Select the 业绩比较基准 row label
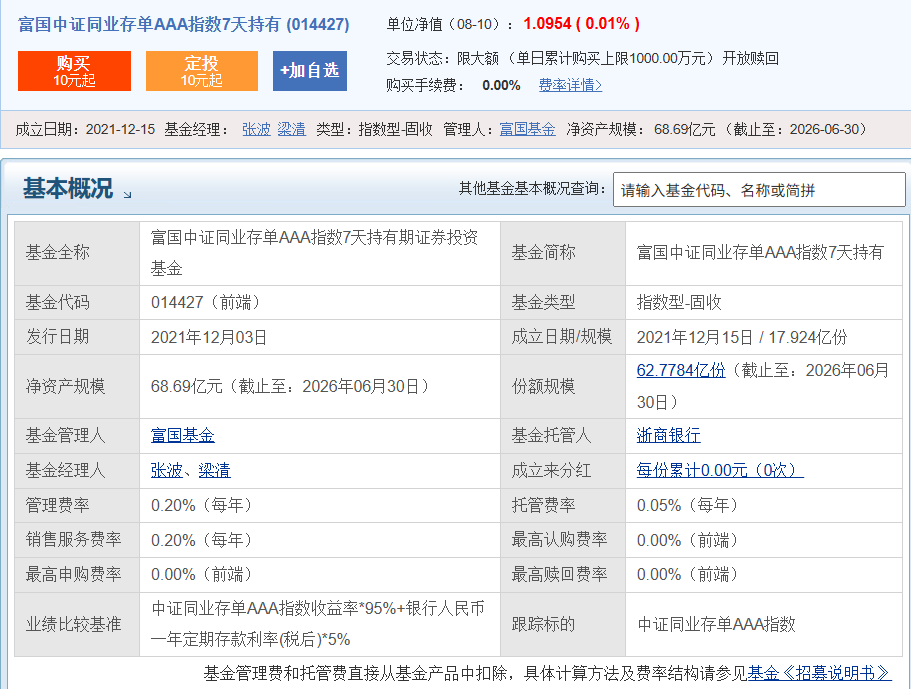This screenshot has height=689, width=911. tap(73, 624)
